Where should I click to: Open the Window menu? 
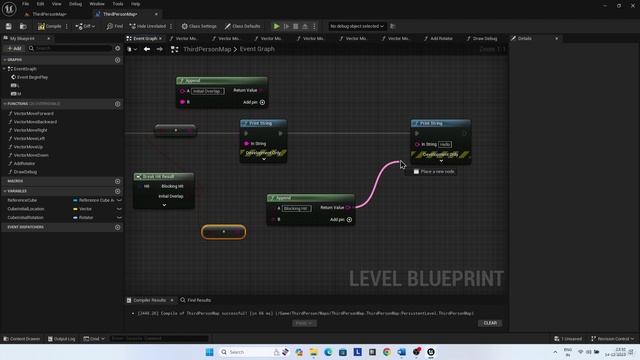(97, 4)
